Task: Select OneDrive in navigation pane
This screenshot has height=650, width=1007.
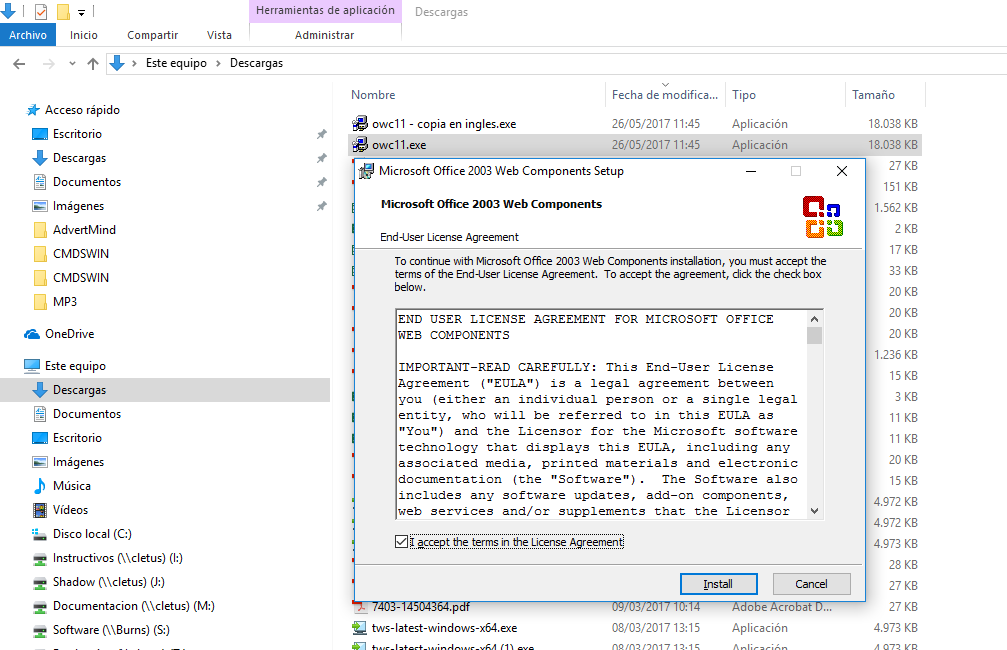Action: (x=69, y=334)
